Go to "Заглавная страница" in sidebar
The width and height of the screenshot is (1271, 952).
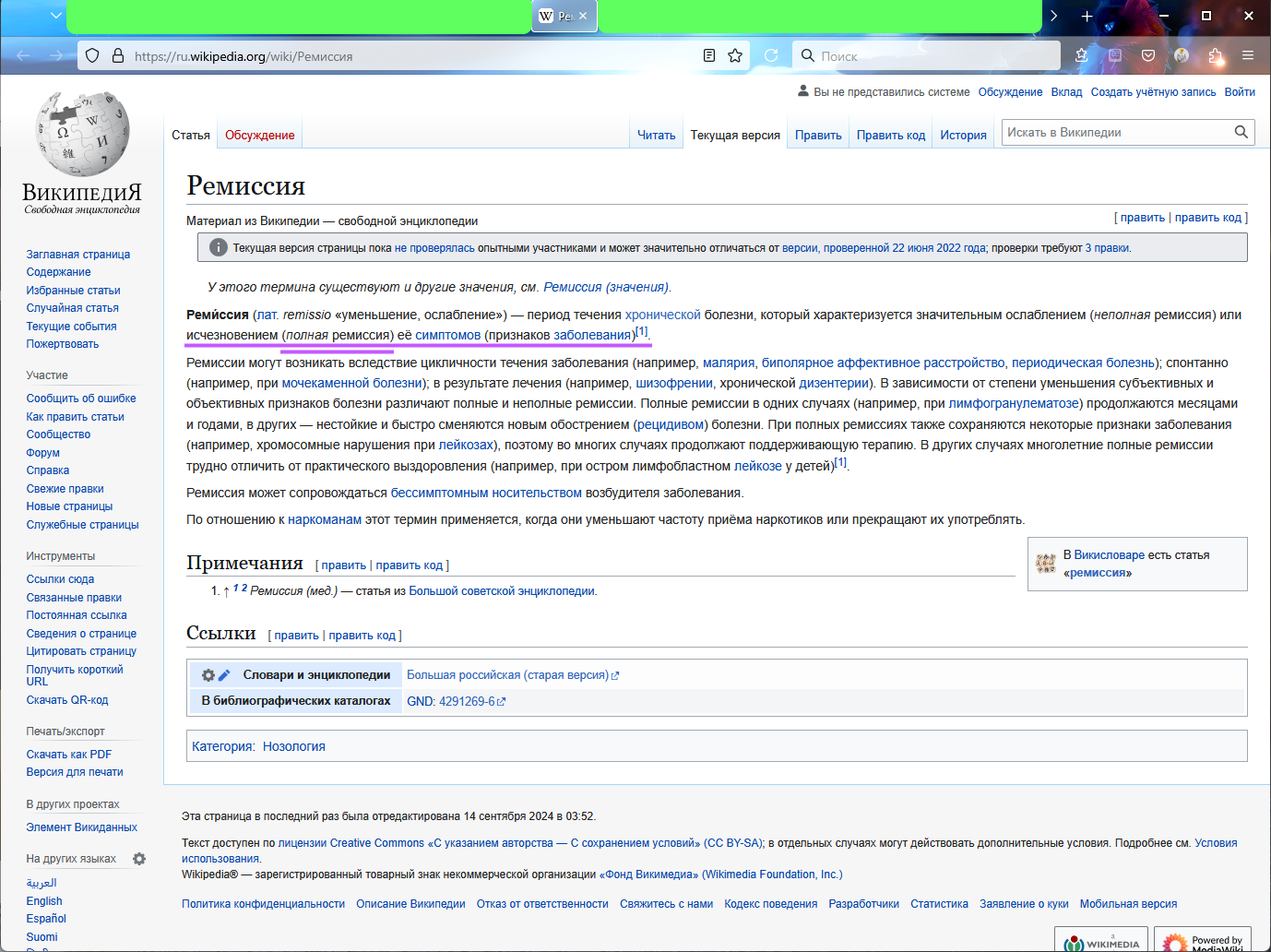click(78, 255)
